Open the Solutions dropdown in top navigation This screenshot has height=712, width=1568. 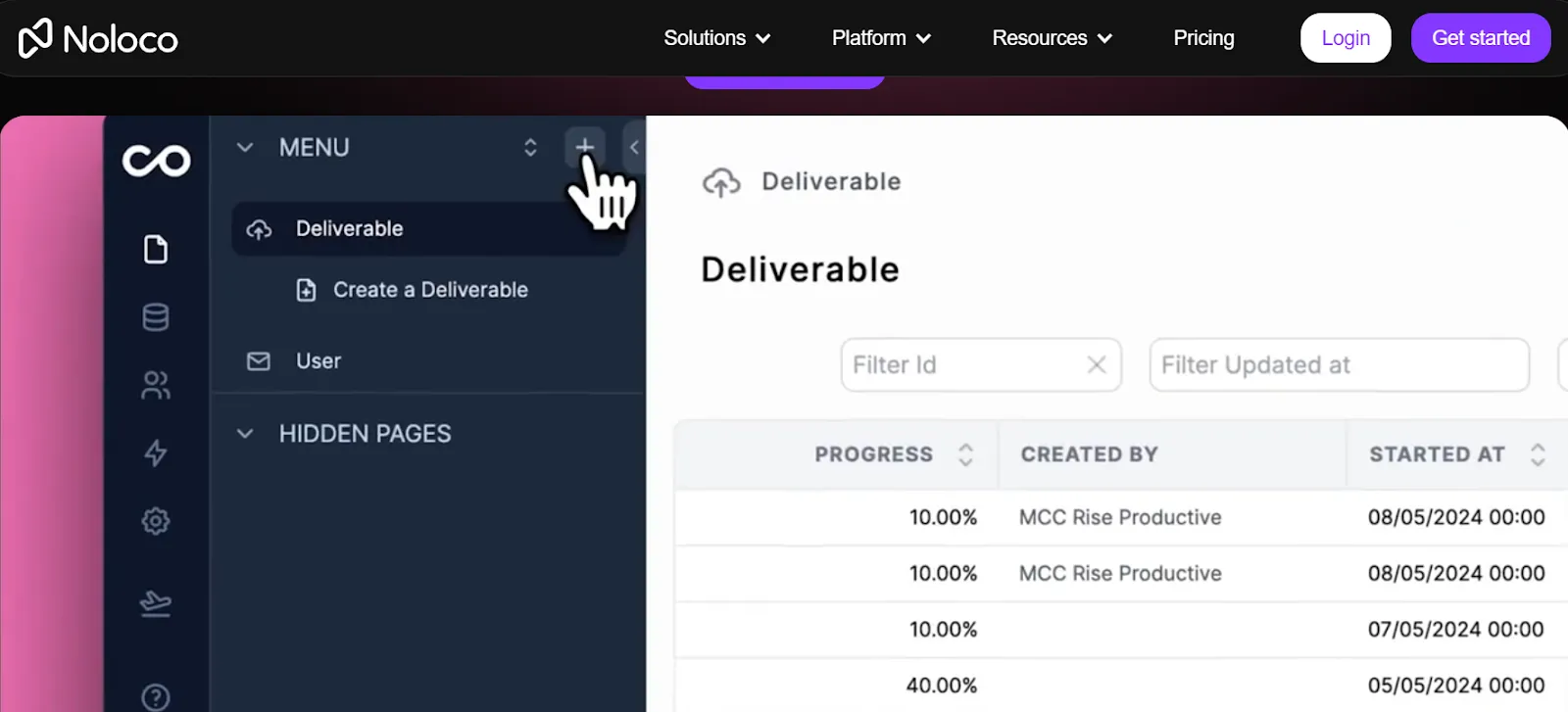pos(716,37)
